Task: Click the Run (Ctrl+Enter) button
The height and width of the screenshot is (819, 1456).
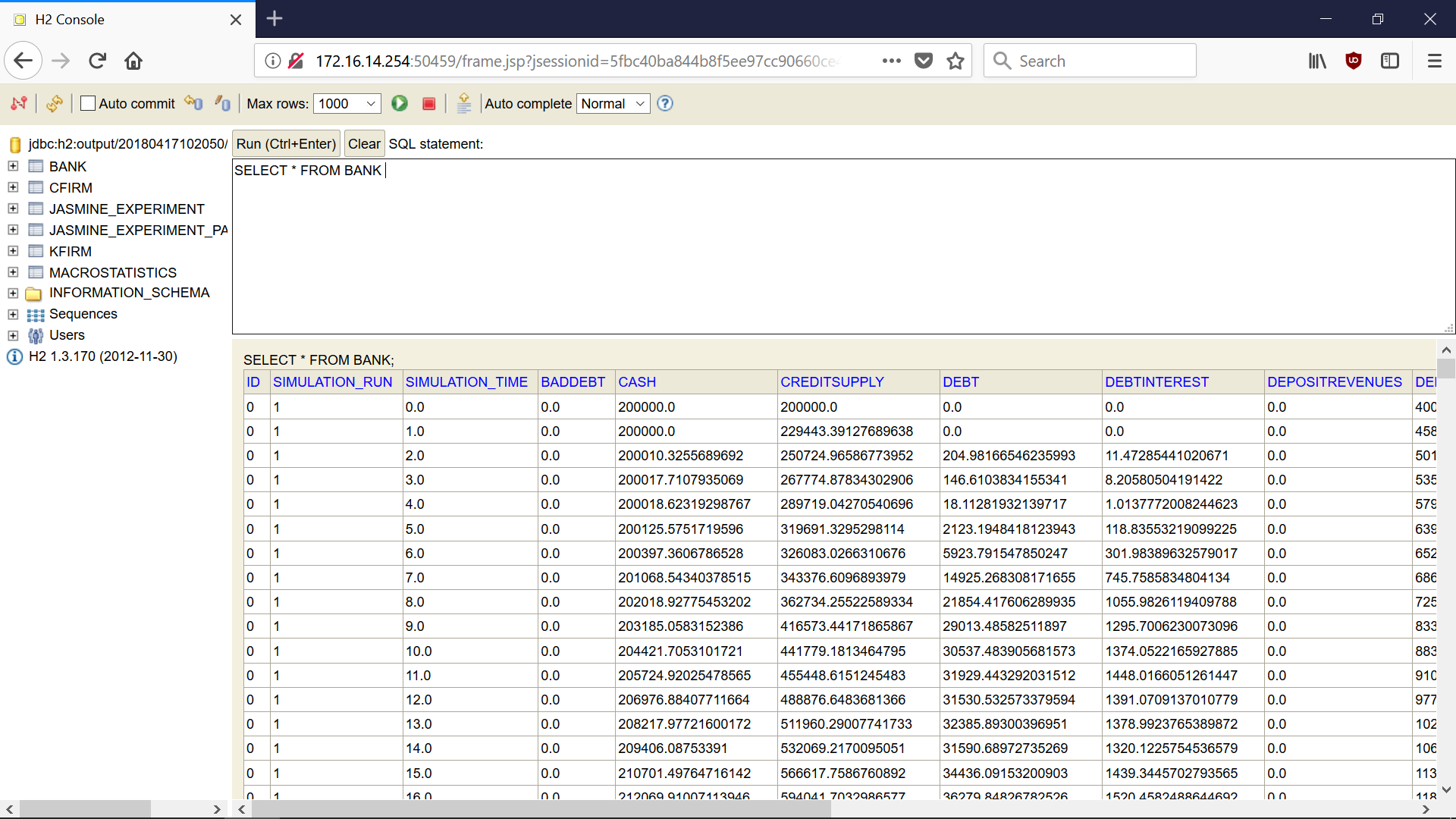Action: 286,144
